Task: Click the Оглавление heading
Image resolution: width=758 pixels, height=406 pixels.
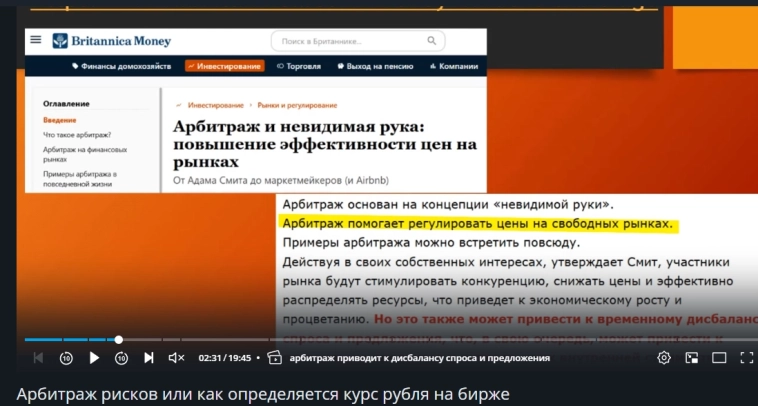Action: (x=66, y=103)
